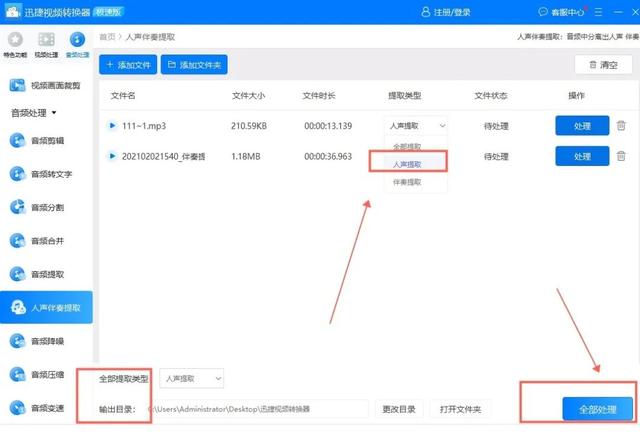This screenshot has height=441, width=640.
Task: Click the 210.59KB file size cell
Action: pyautogui.click(x=249, y=126)
